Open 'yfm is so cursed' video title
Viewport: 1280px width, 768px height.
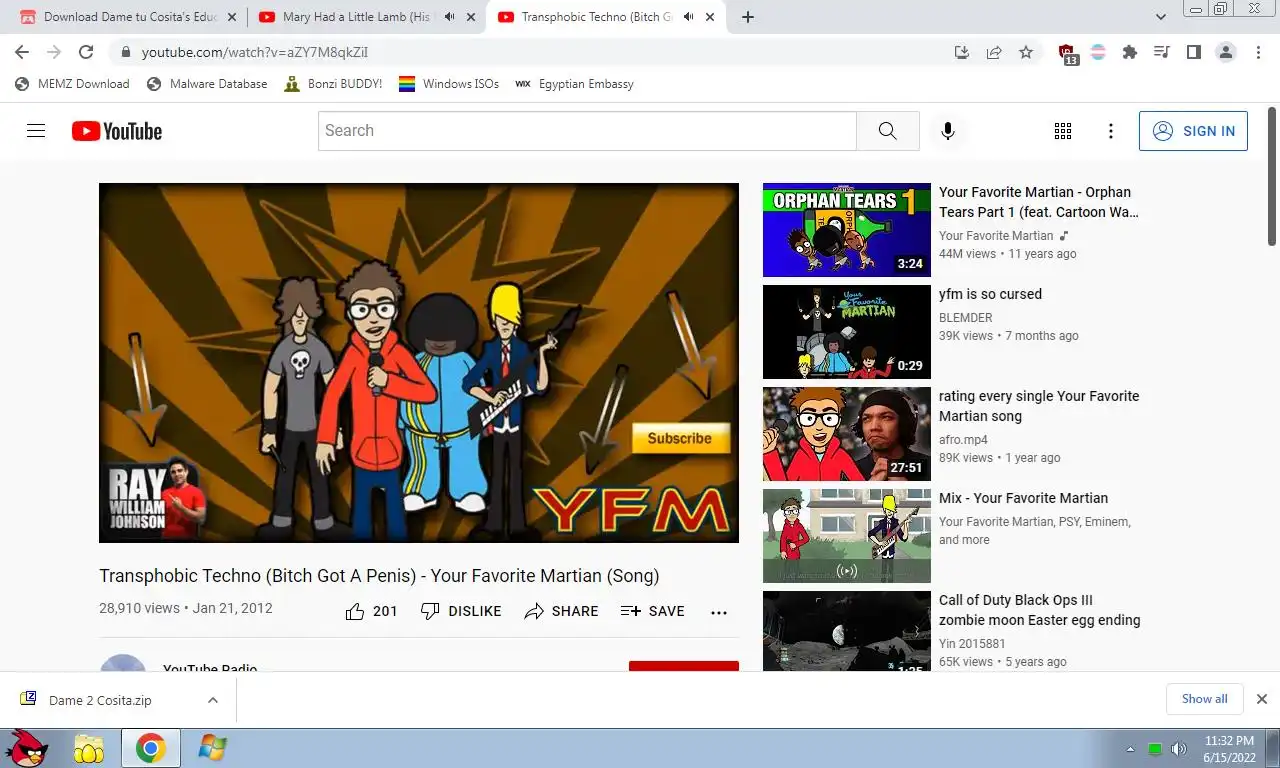click(x=990, y=294)
